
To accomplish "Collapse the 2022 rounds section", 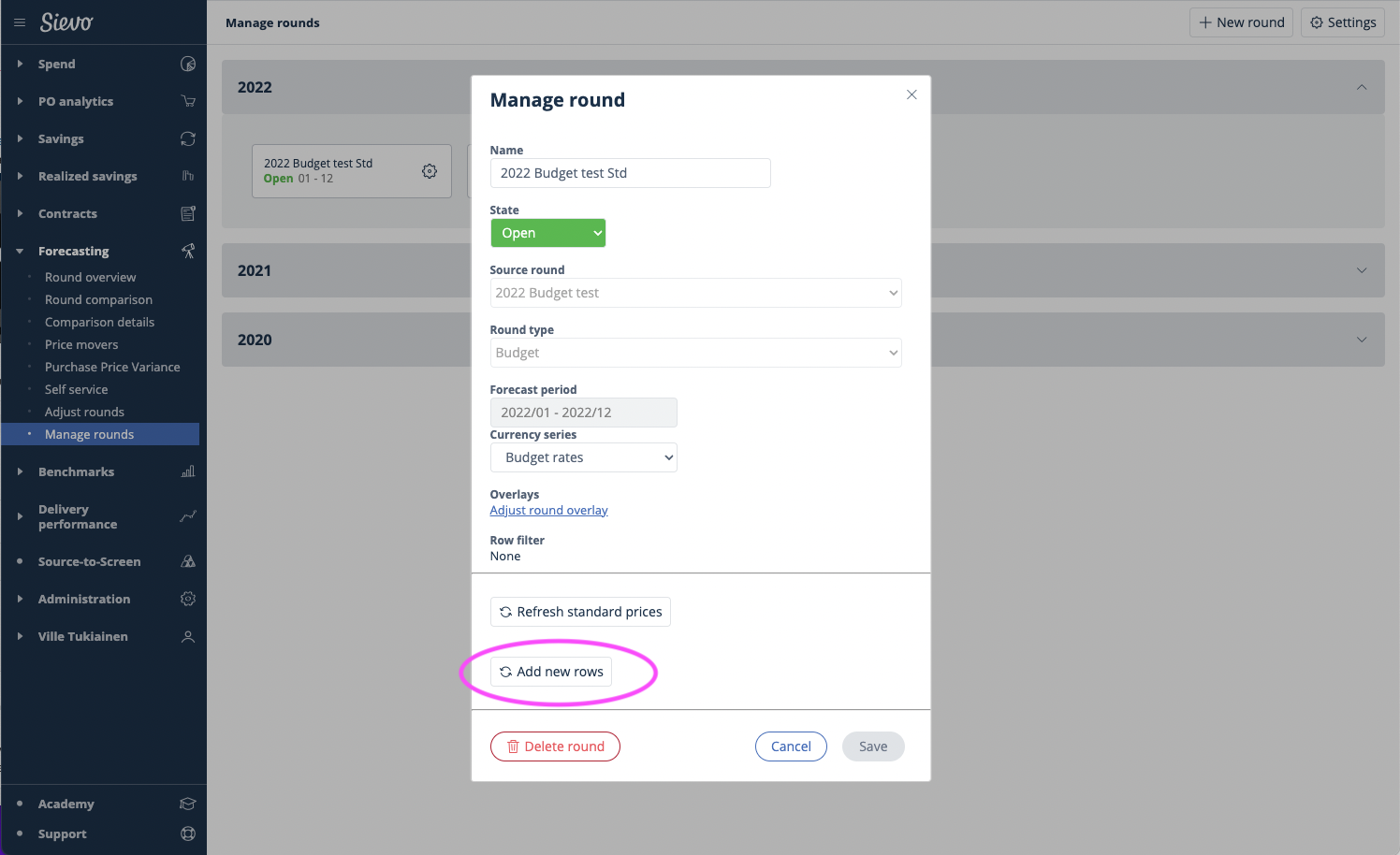I will [1362, 87].
